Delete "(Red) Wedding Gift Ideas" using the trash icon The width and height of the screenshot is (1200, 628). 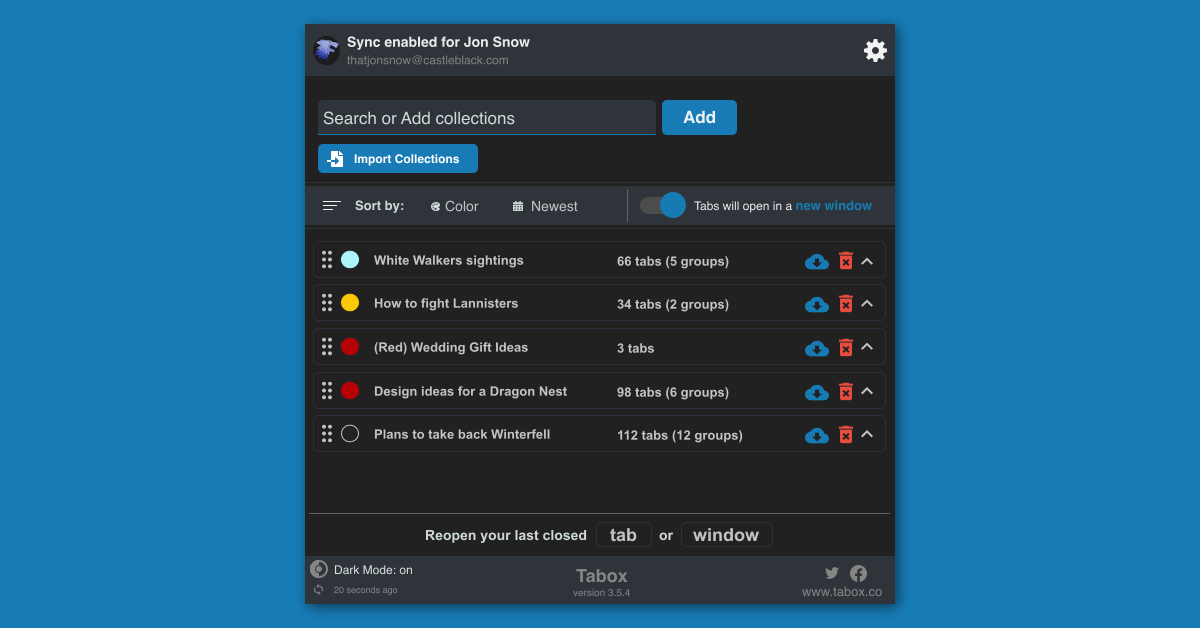pos(845,347)
